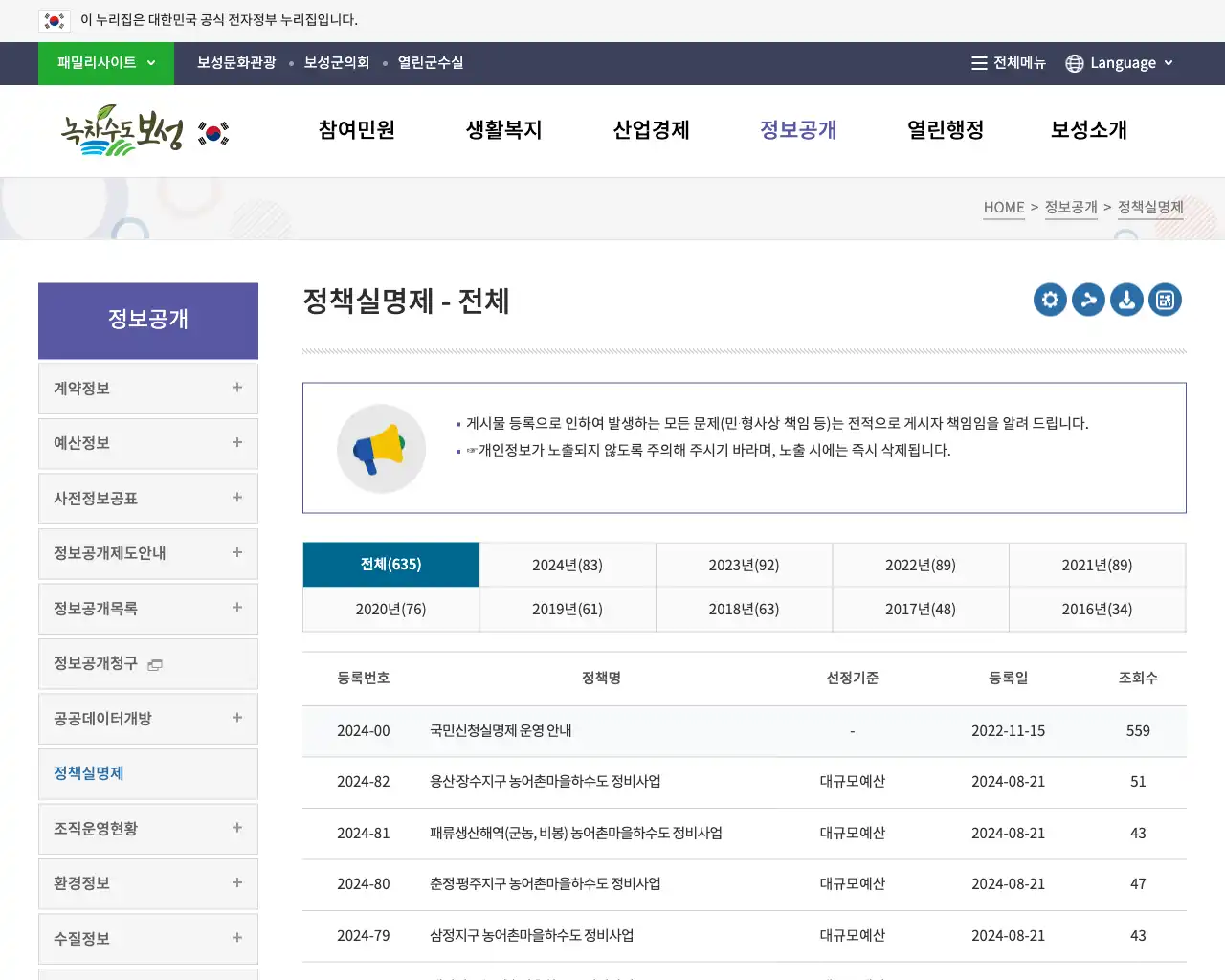This screenshot has width=1225, height=980.
Task: Click the 선정기준 column header
Action: point(853,679)
